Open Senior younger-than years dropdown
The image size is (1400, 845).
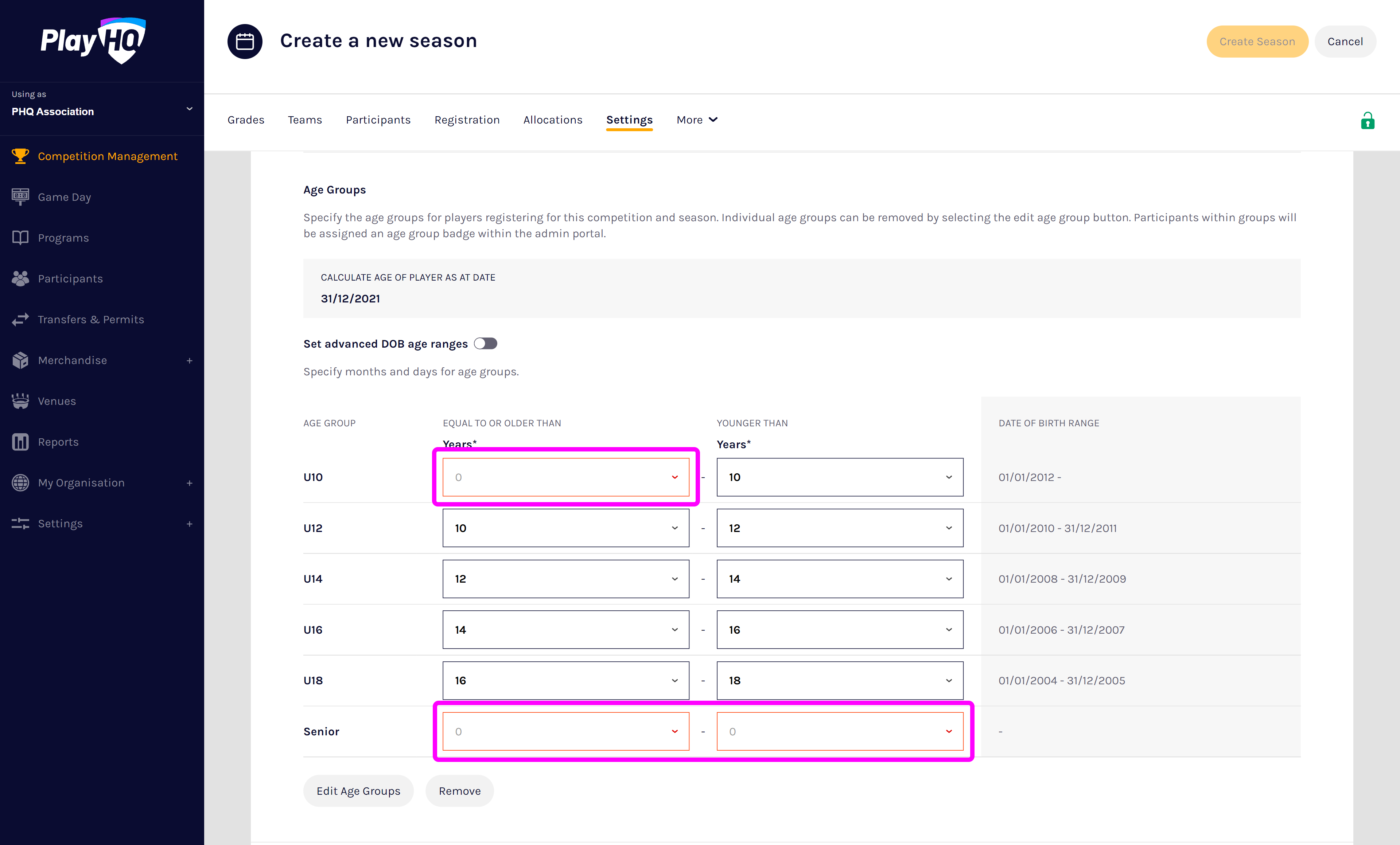coord(839,731)
